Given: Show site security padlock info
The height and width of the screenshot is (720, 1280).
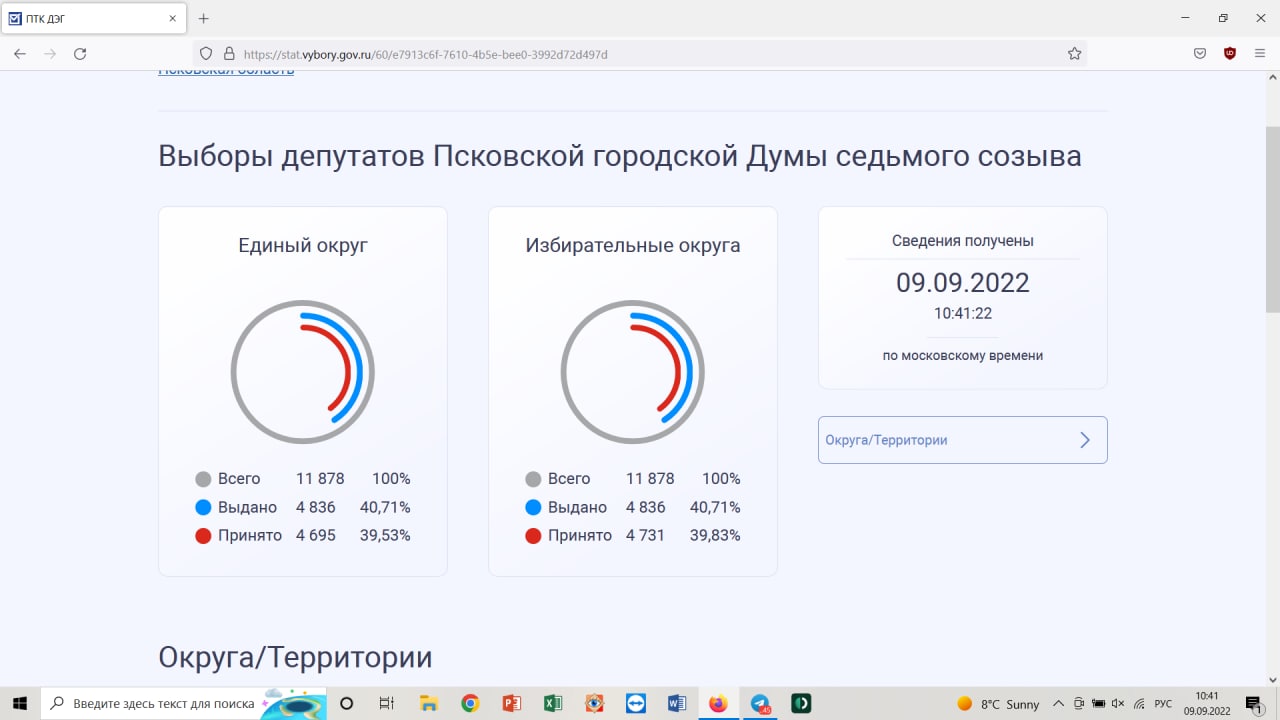Looking at the screenshot, I should [228, 54].
